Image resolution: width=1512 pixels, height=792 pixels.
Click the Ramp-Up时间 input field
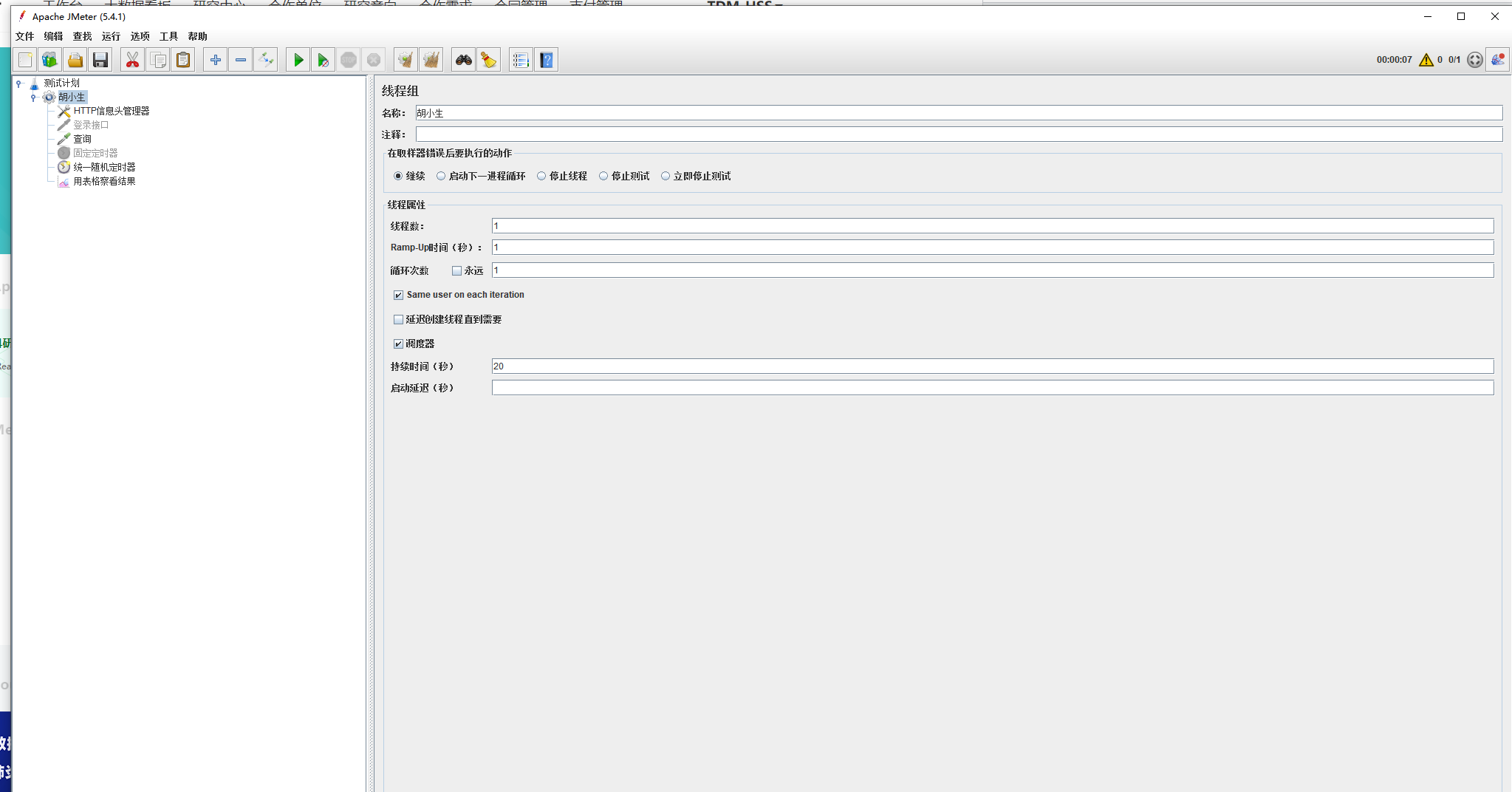point(993,247)
